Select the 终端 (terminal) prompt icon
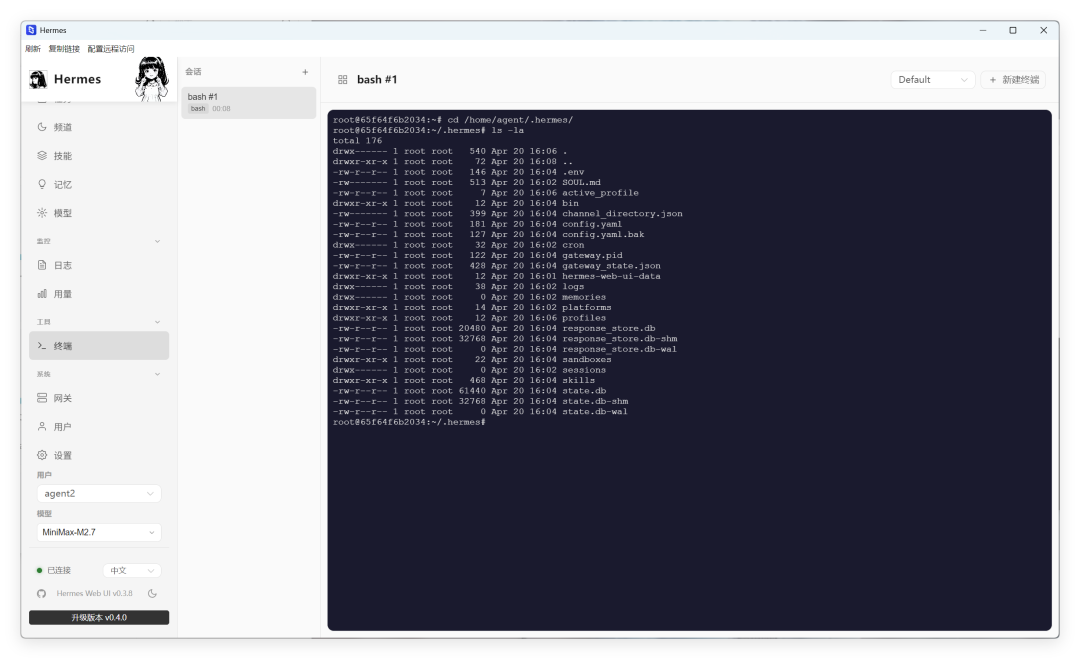1080x659 pixels. tap(42, 346)
